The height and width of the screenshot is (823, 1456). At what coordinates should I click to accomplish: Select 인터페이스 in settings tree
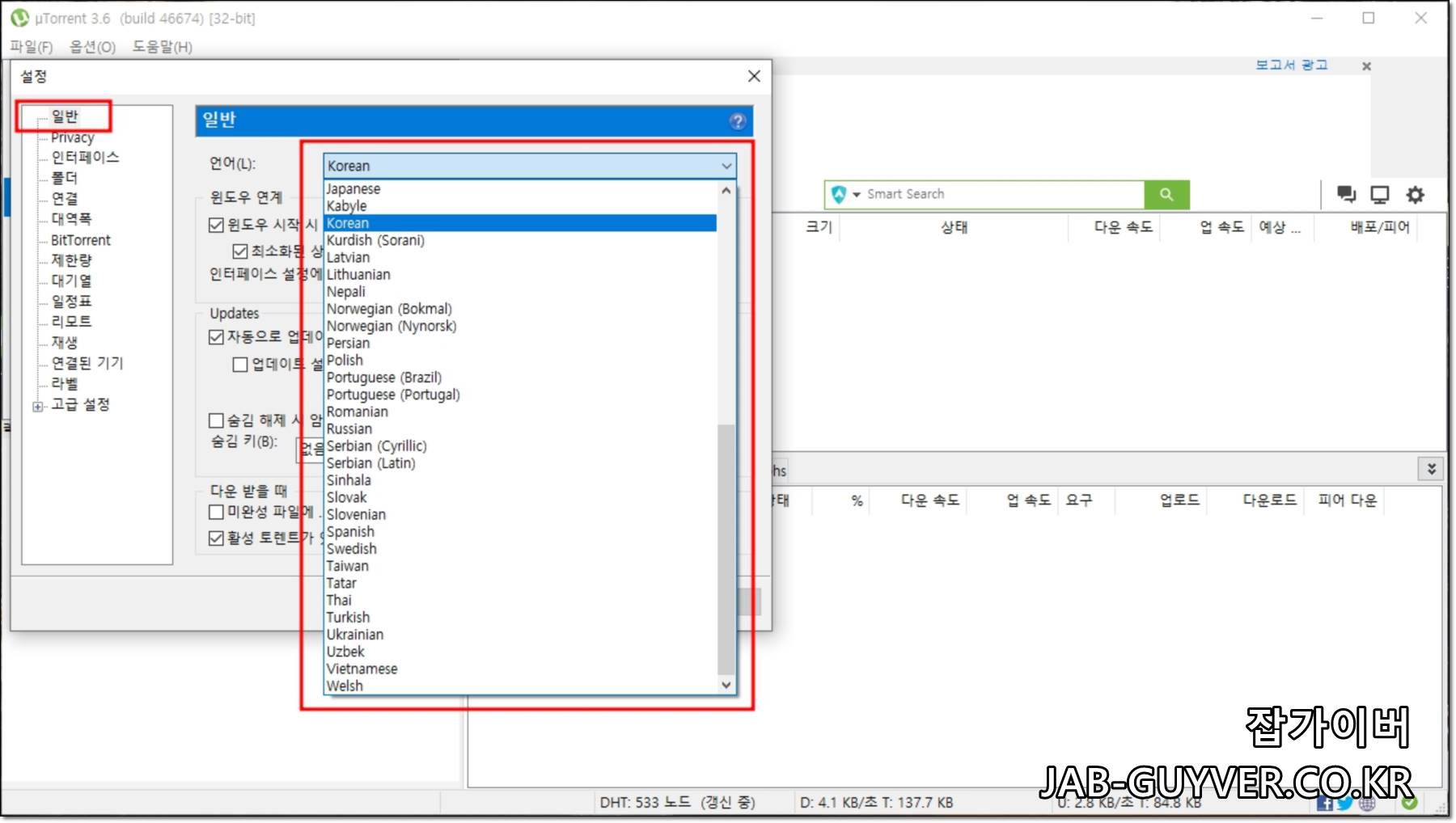(x=85, y=157)
